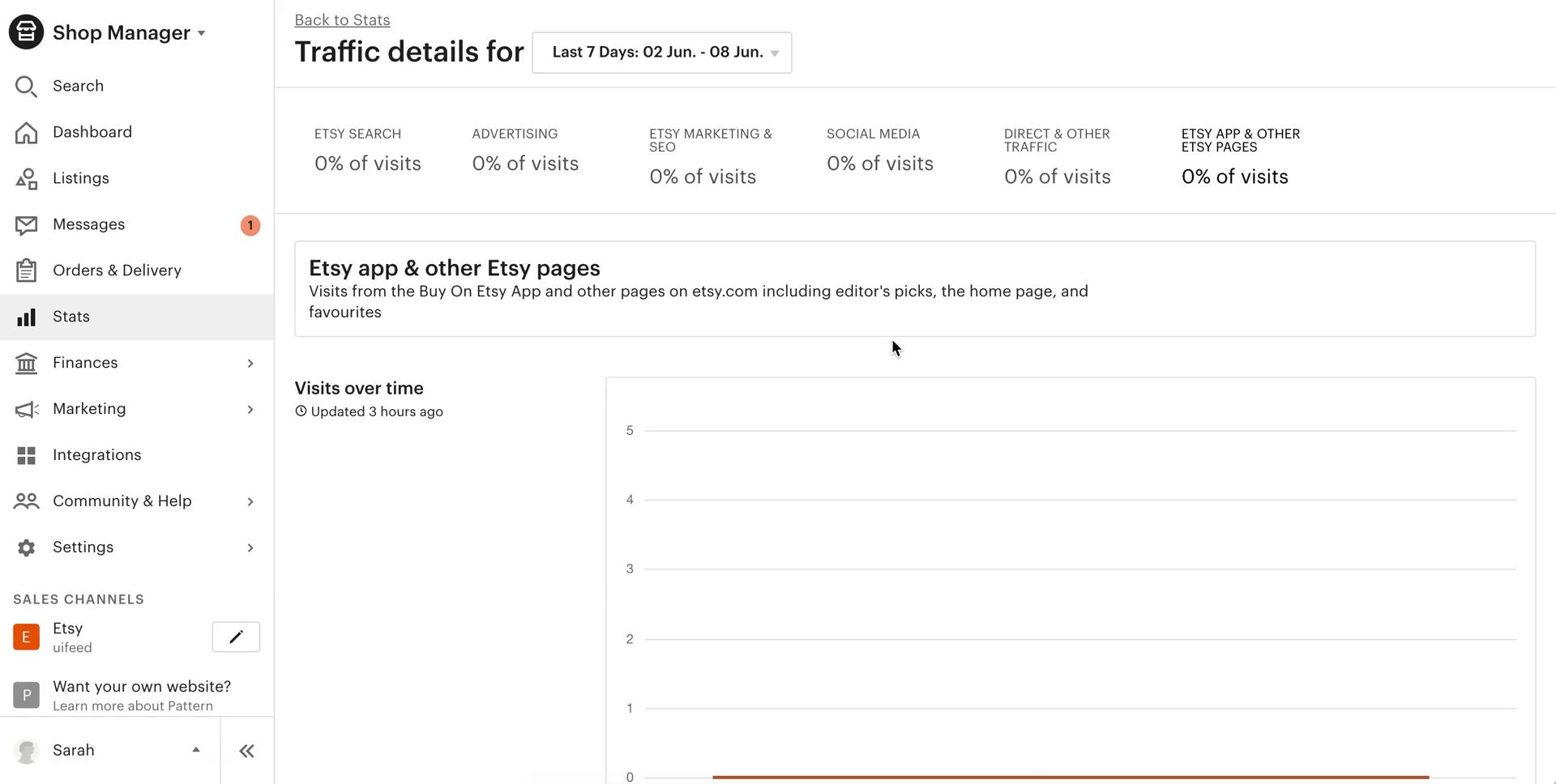Click the orange Etsy channel icon
Viewport: 1556px width, 784px height.
pyautogui.click(x=26, y=637)
